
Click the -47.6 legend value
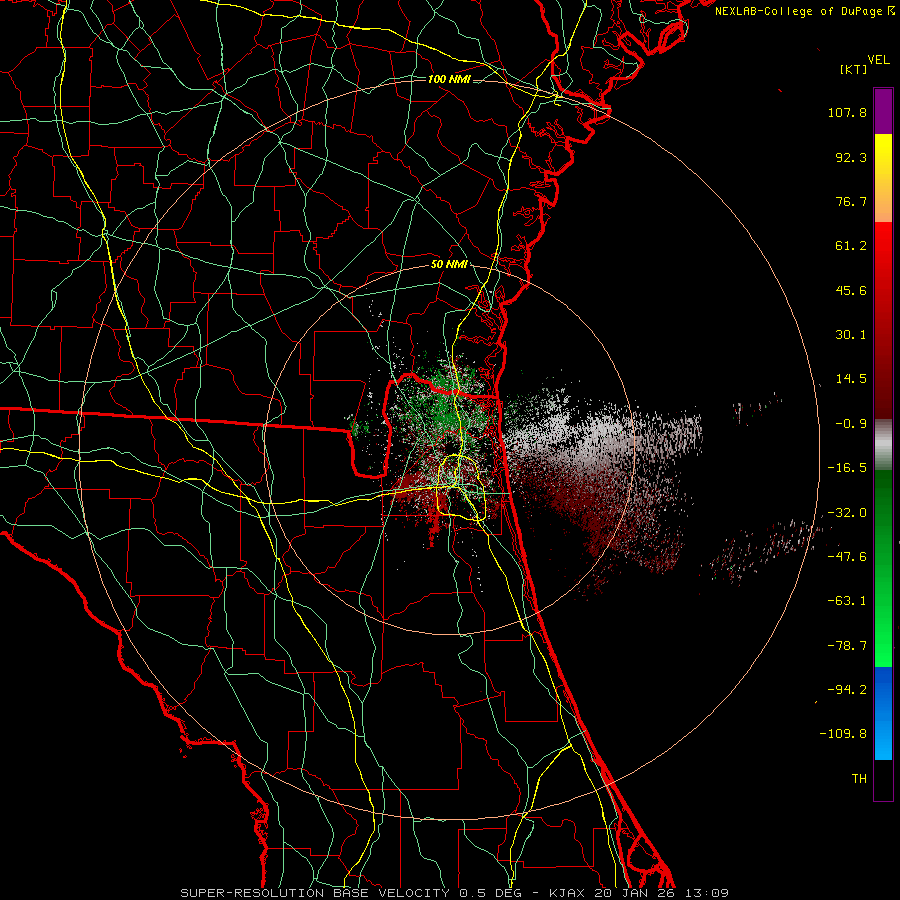pos(847,557)
